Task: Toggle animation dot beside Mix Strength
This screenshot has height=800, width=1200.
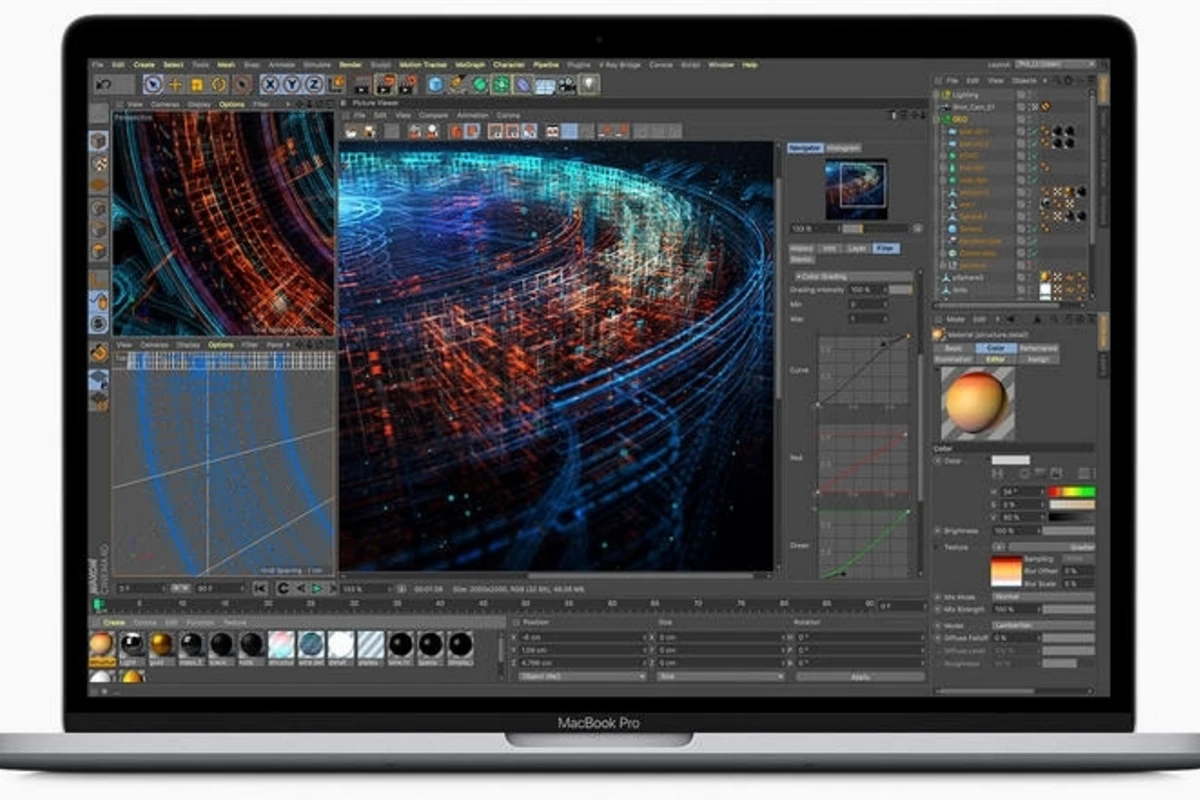Action: point(938,609)
